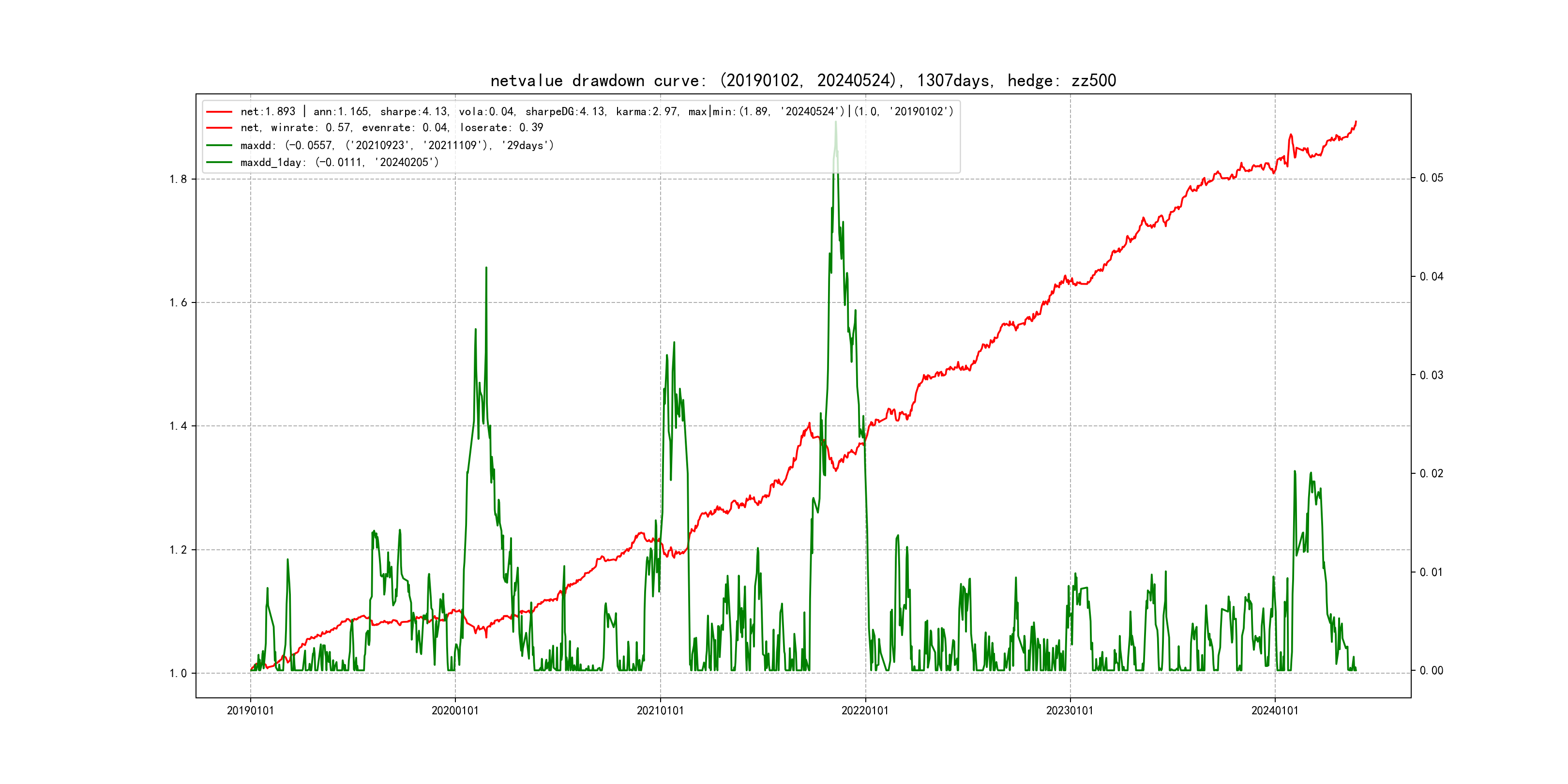Viewport: 1568px width, 784px height.
Task: Click the winrate legend text line
Action: click(392, 128)
